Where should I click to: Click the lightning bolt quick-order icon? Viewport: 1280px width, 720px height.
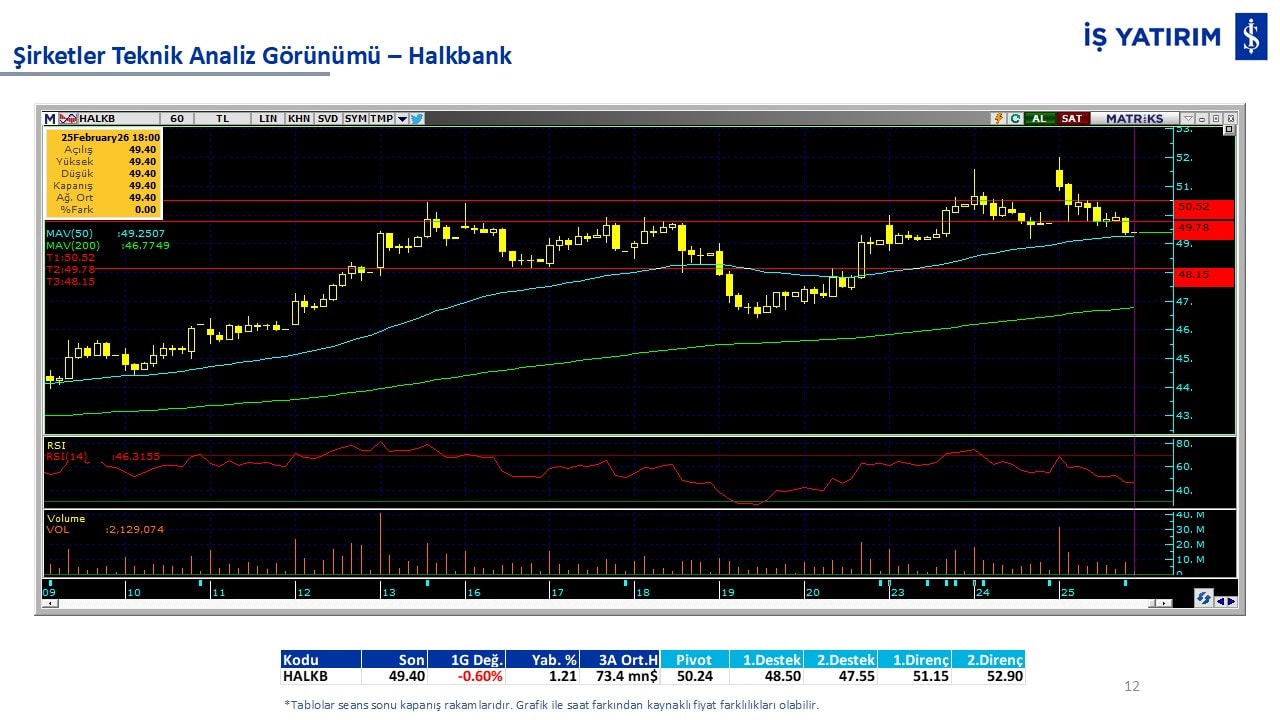pos(998,118)
